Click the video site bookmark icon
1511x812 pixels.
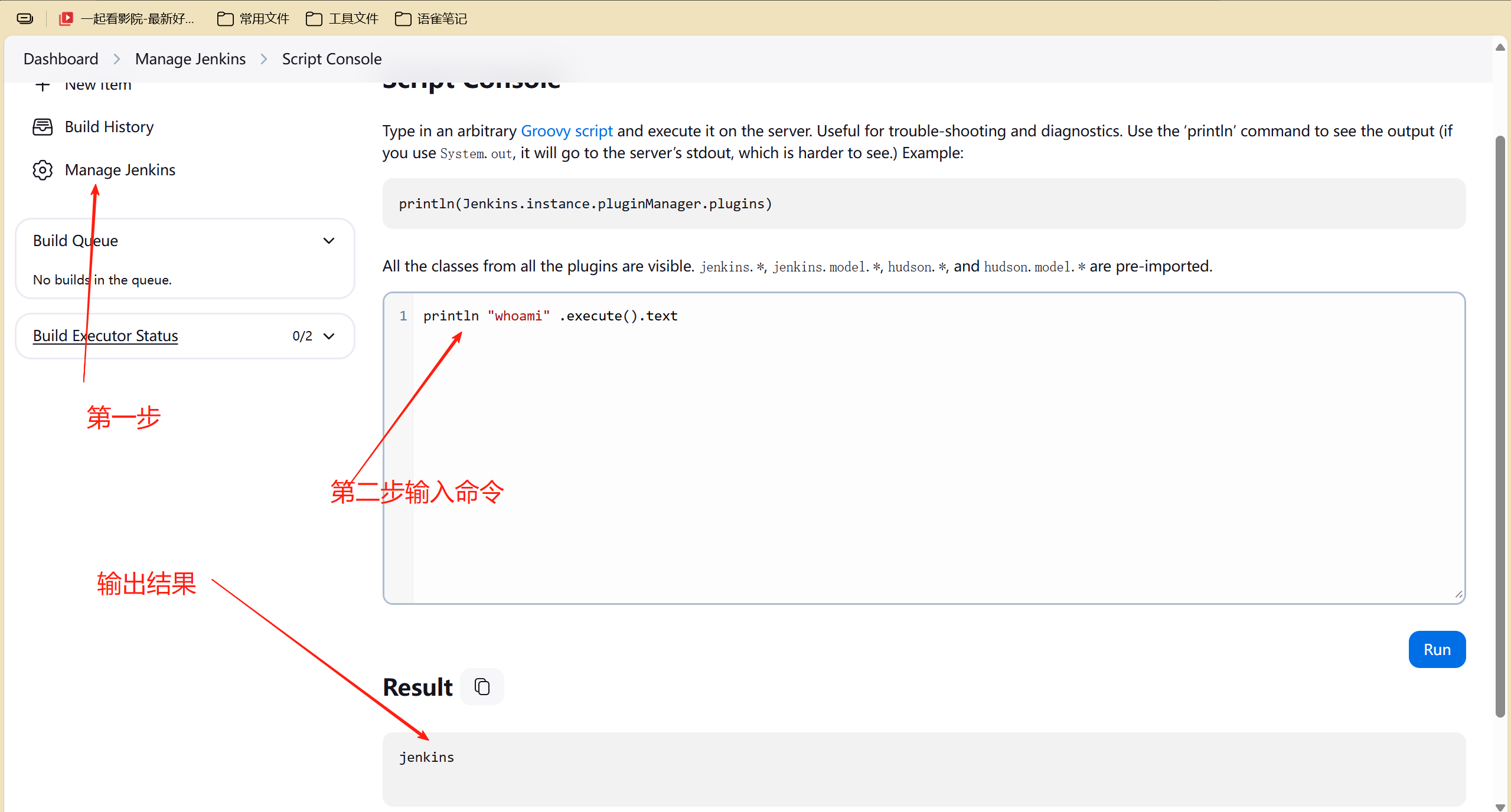[66, 19]
